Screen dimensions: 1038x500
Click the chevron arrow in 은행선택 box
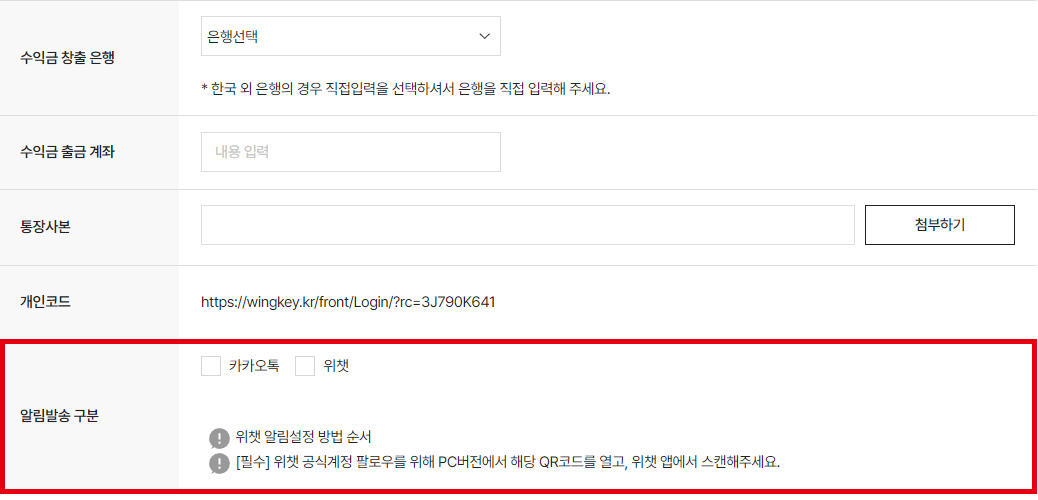point(485,36)
